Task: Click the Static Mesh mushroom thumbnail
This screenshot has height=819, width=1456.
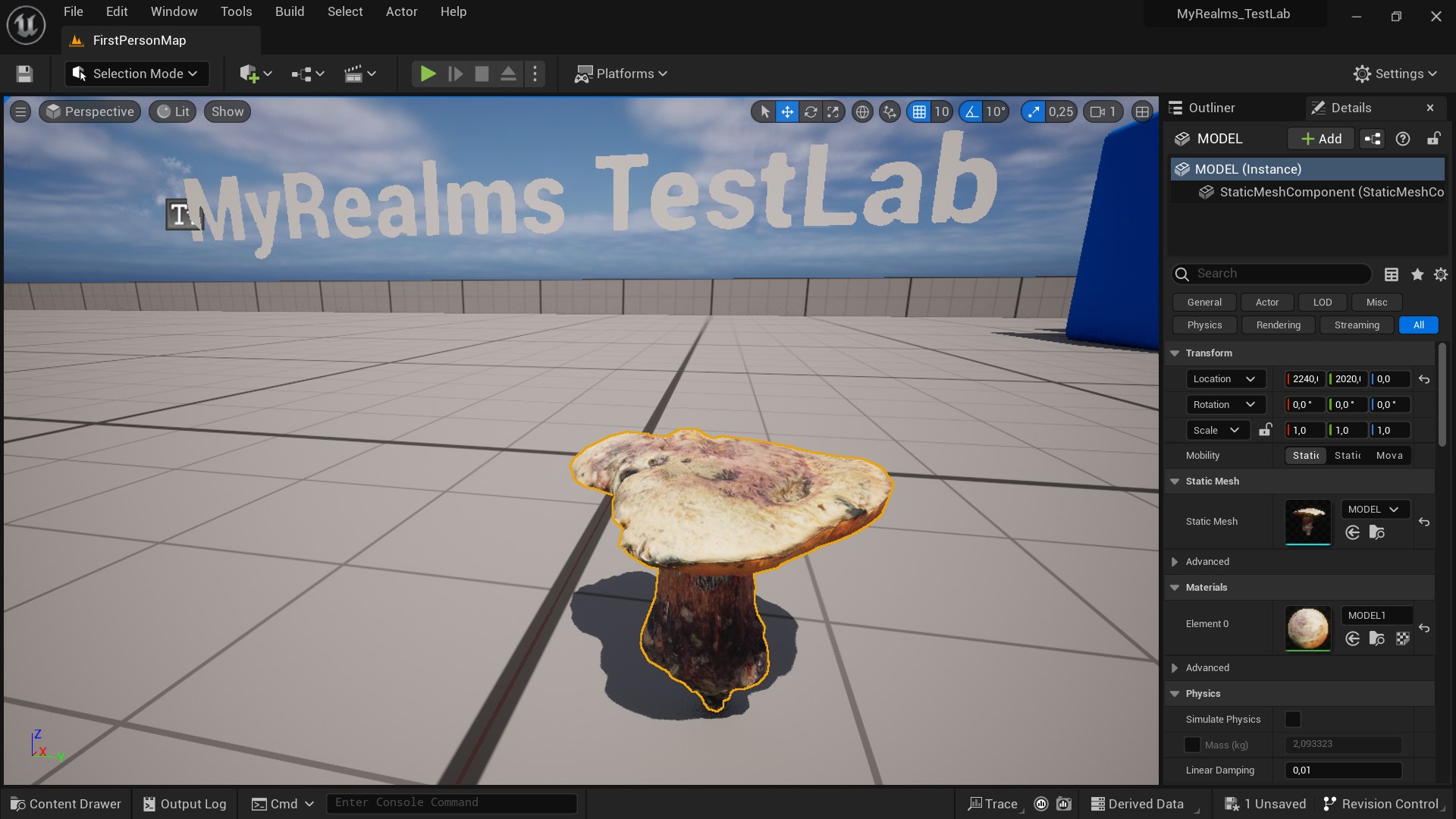Action: pos(1307,522)
